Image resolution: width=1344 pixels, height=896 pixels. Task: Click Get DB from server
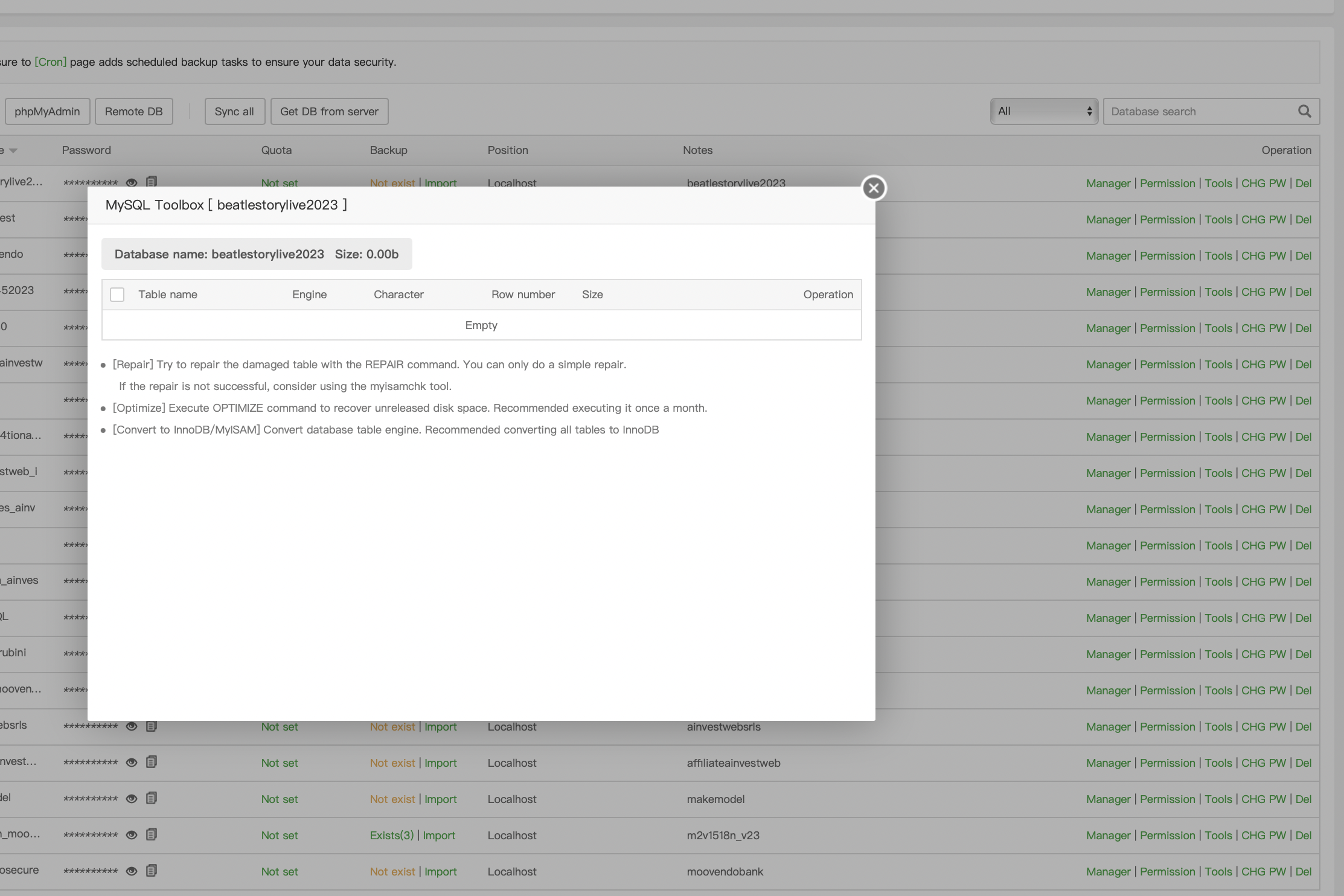tap(329, 112)
